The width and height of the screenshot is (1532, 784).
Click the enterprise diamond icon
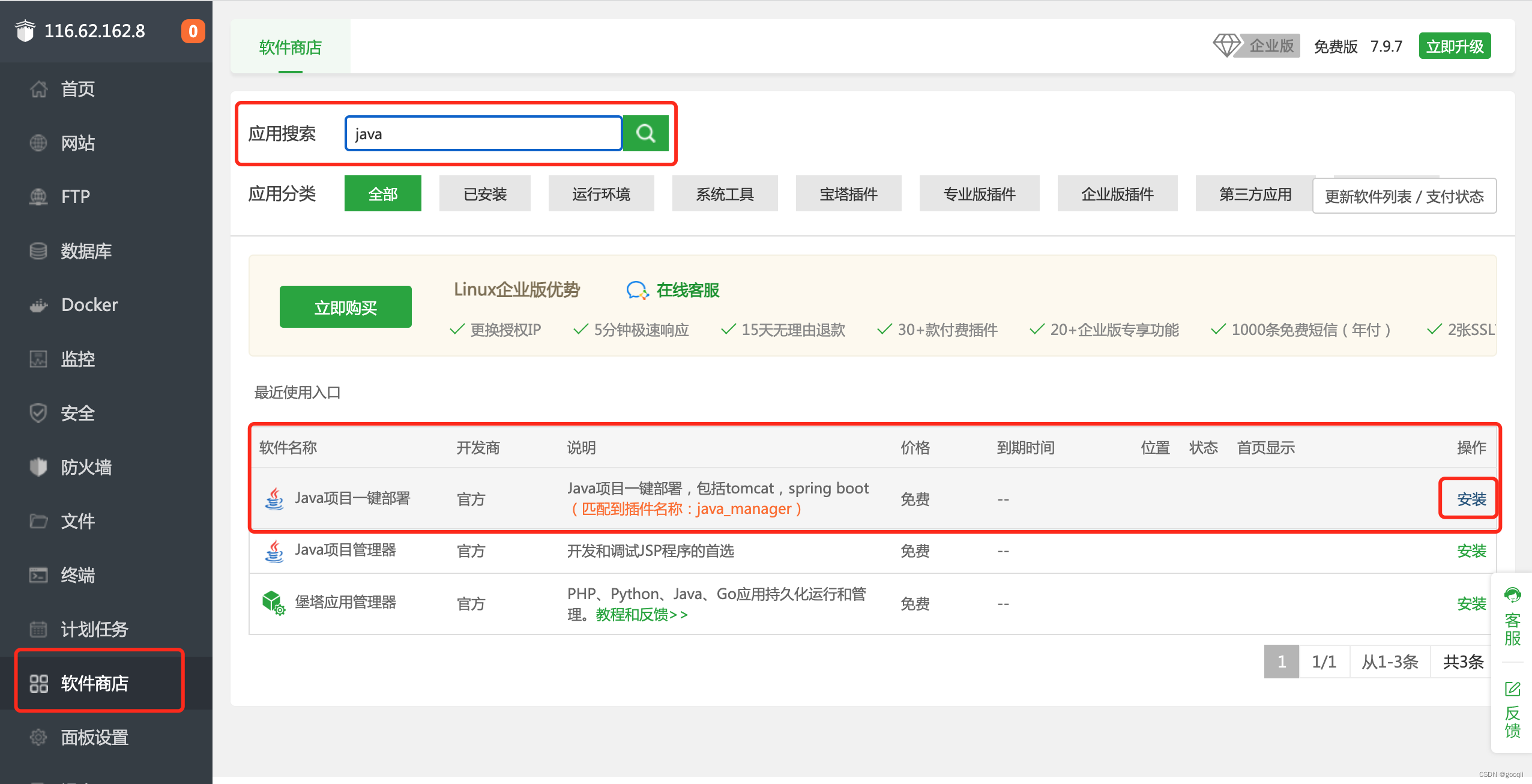pos(1226,45)
